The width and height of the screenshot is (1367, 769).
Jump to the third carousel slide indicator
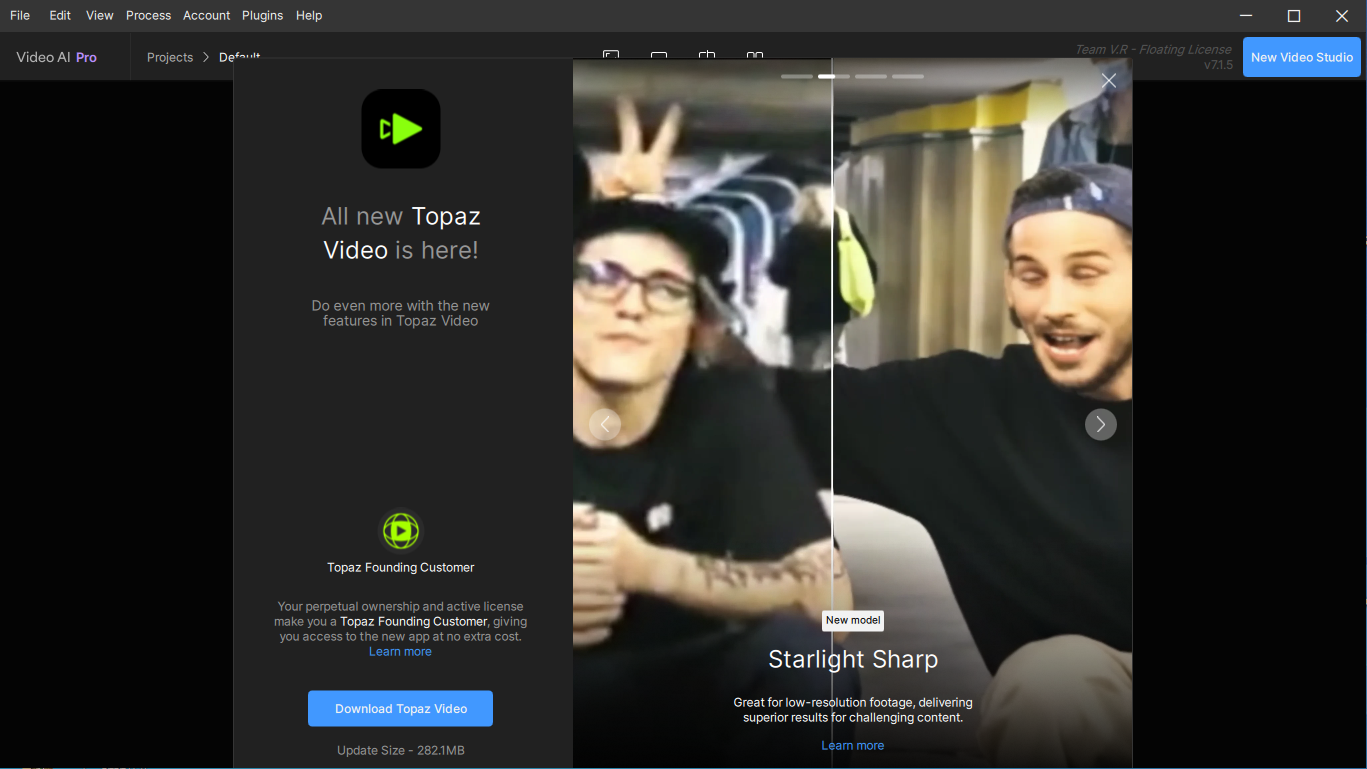click(871, 76)
